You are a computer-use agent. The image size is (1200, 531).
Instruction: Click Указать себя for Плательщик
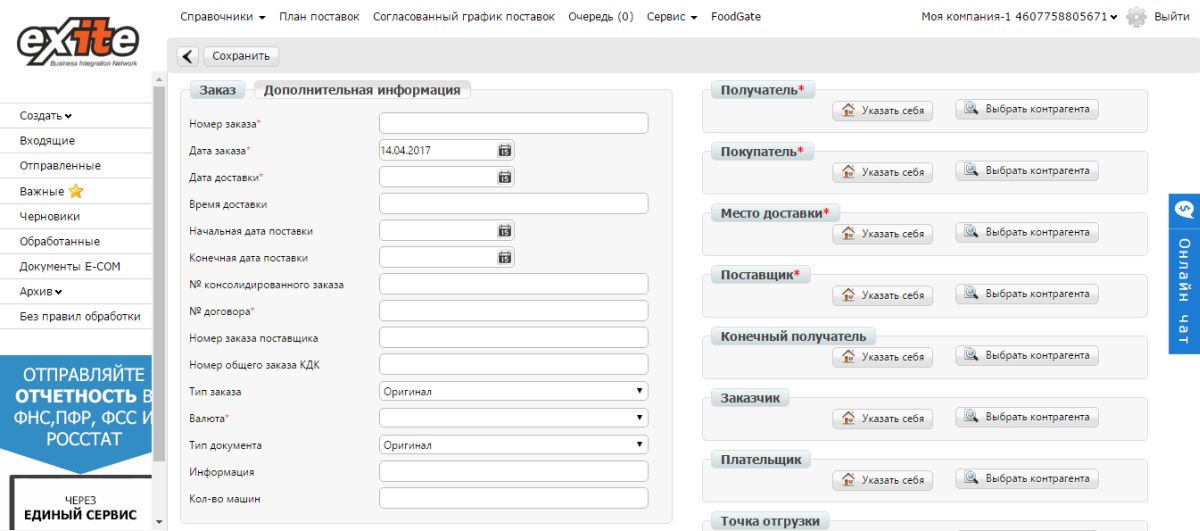click(882, 481)
